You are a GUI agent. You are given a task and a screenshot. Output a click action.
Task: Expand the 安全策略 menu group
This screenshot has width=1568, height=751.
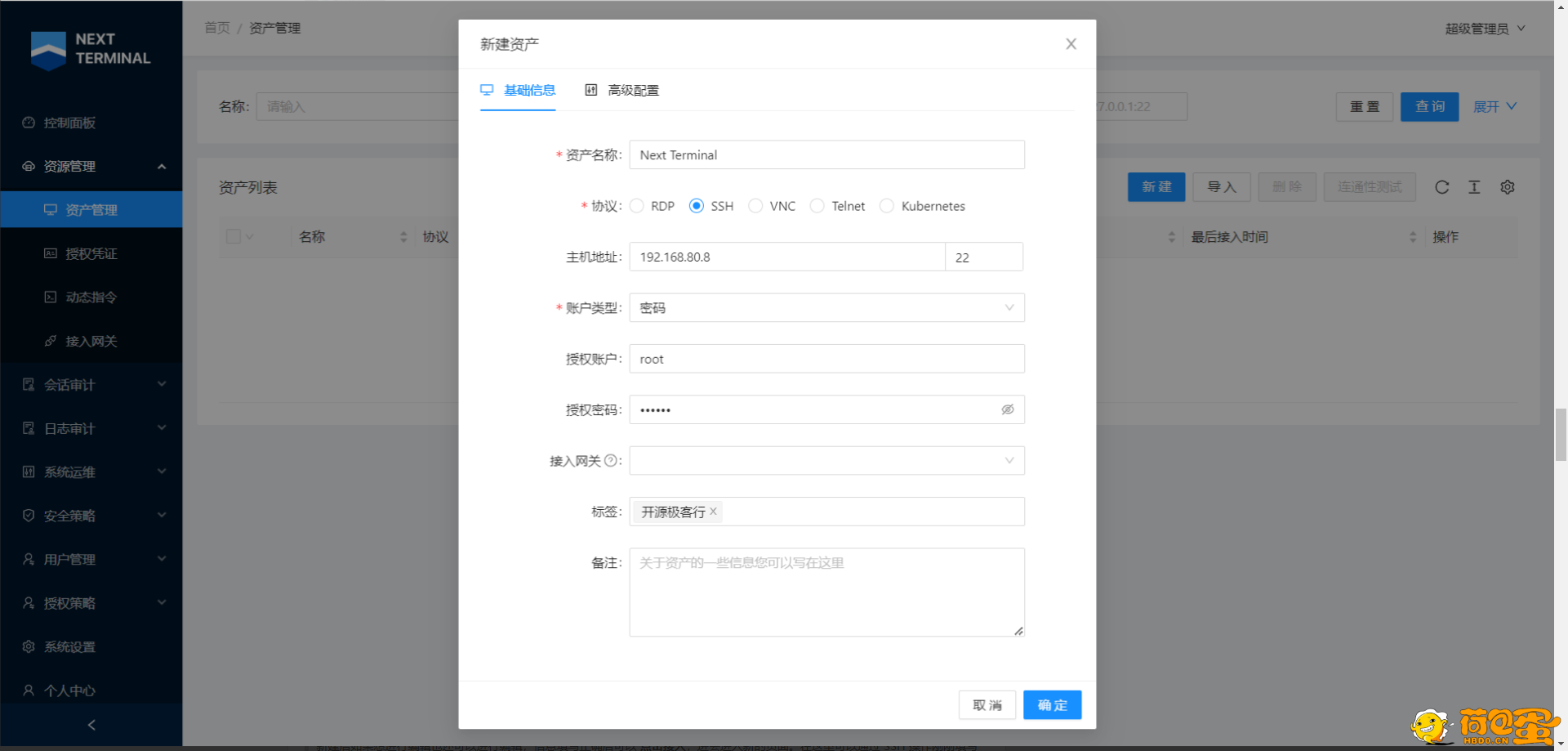pyautogui.click(x=162, y=516)
